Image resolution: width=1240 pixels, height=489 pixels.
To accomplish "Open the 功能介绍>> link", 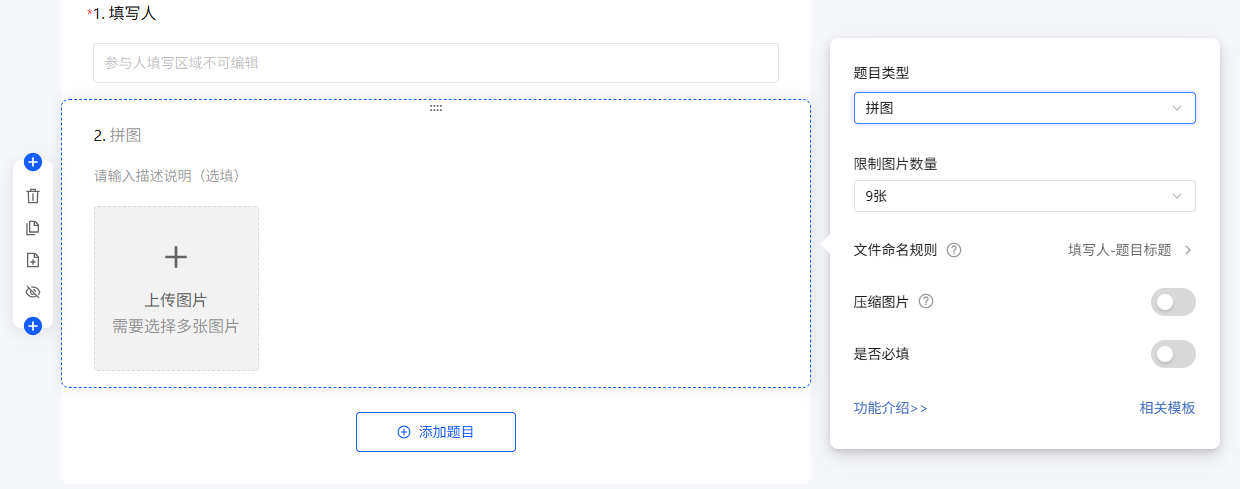I will (891, 408).
